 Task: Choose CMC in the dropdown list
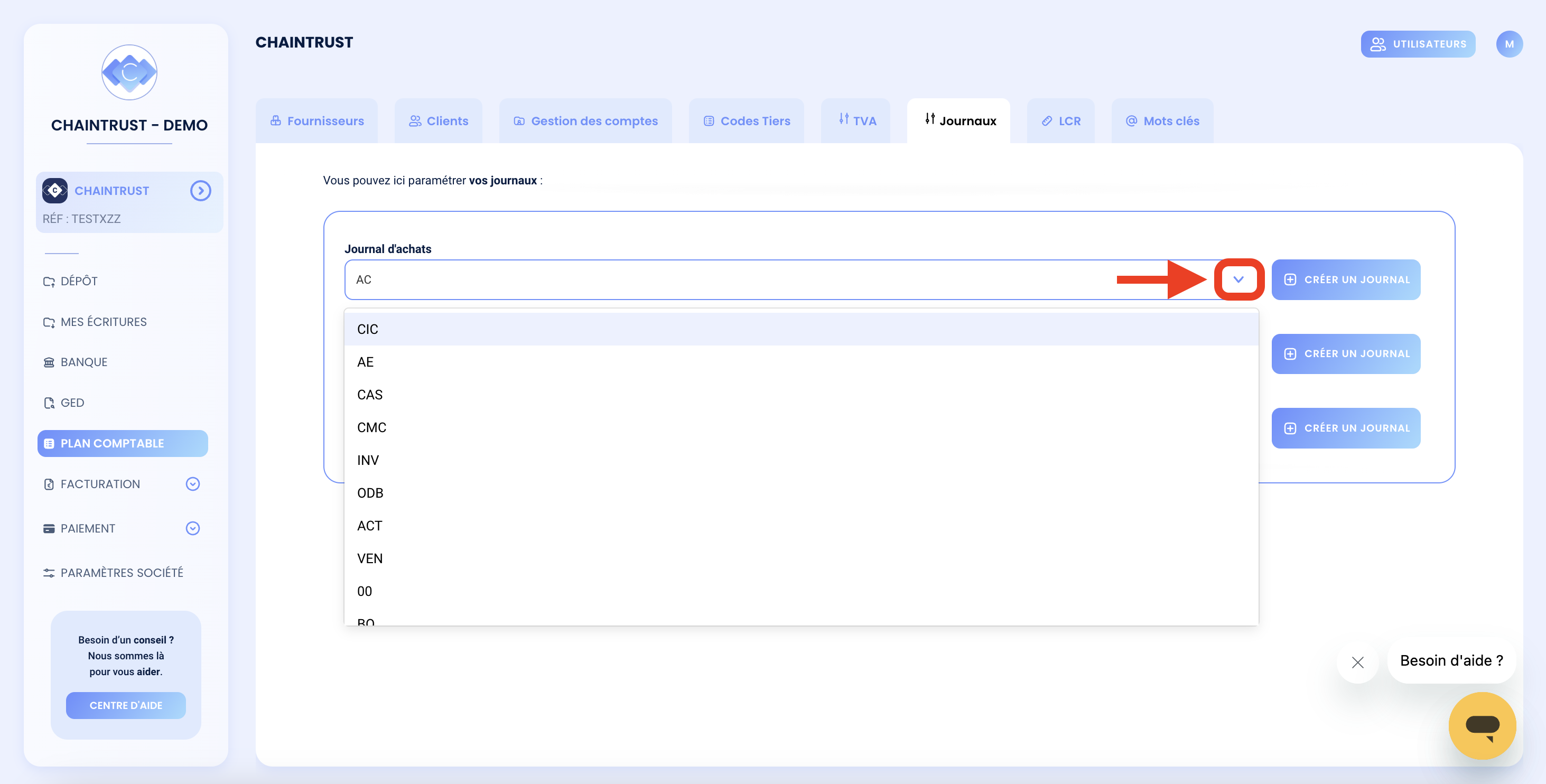[801, 427]
